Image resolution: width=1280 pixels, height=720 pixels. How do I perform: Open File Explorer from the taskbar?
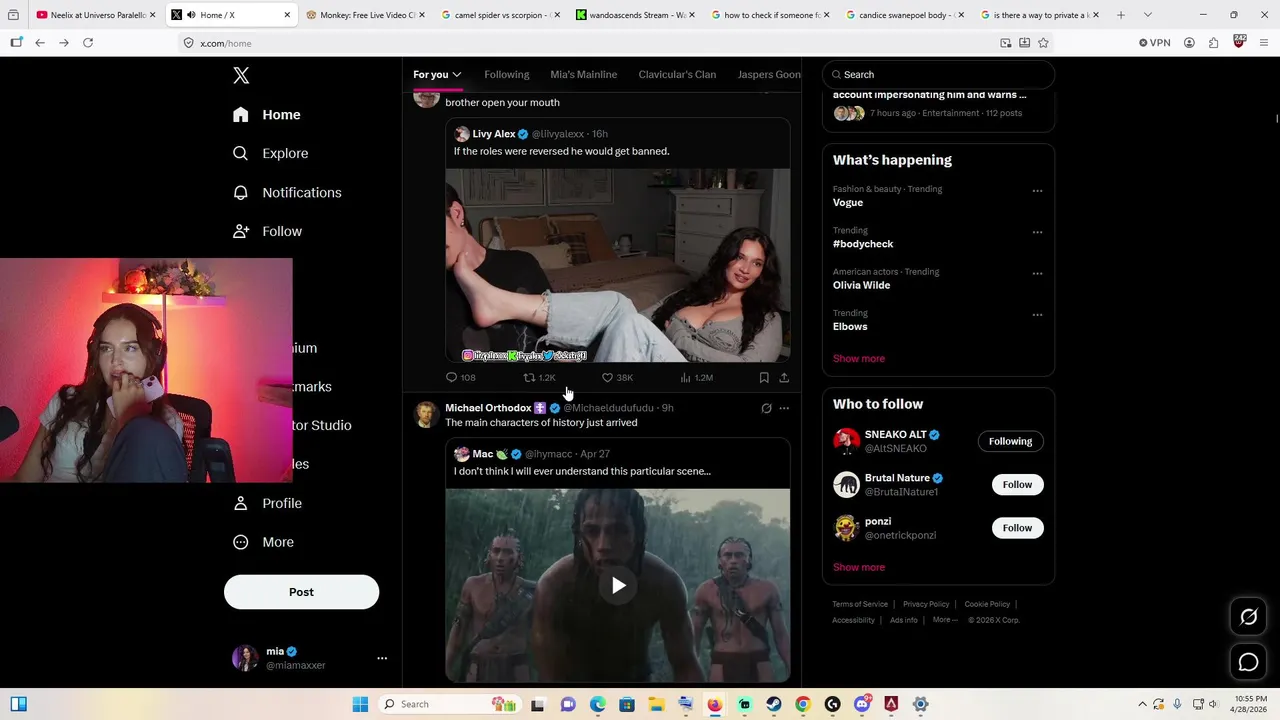click(656, 704)
